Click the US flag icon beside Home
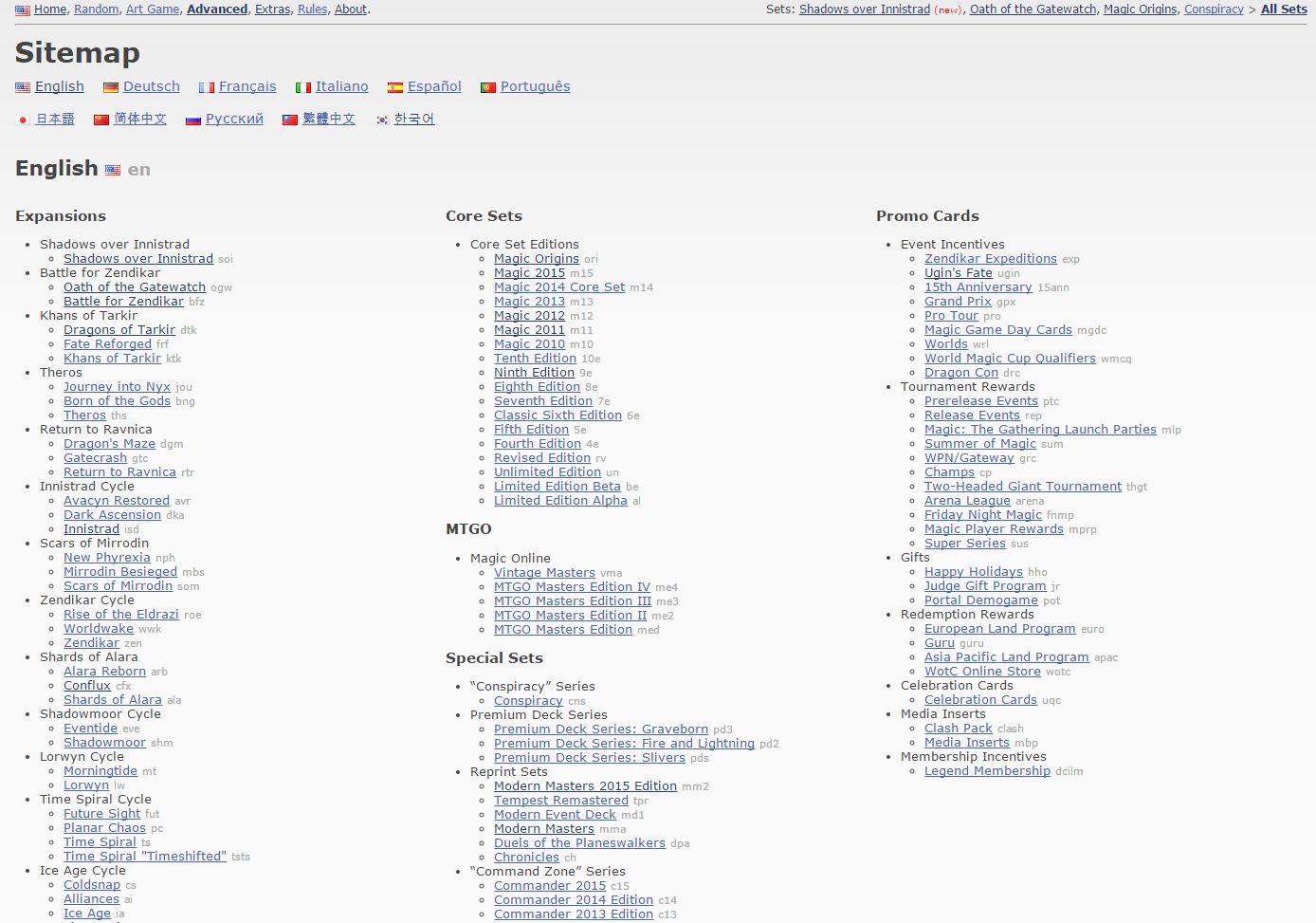1316x923 pixels. 23,10
